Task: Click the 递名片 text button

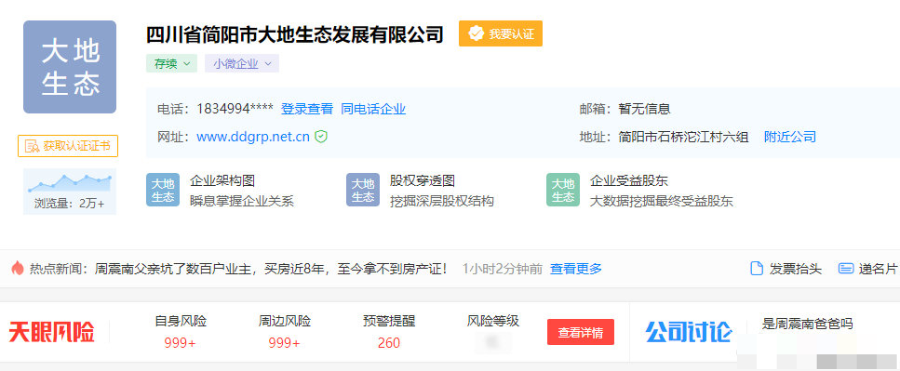Action: (x=878, y=269)
